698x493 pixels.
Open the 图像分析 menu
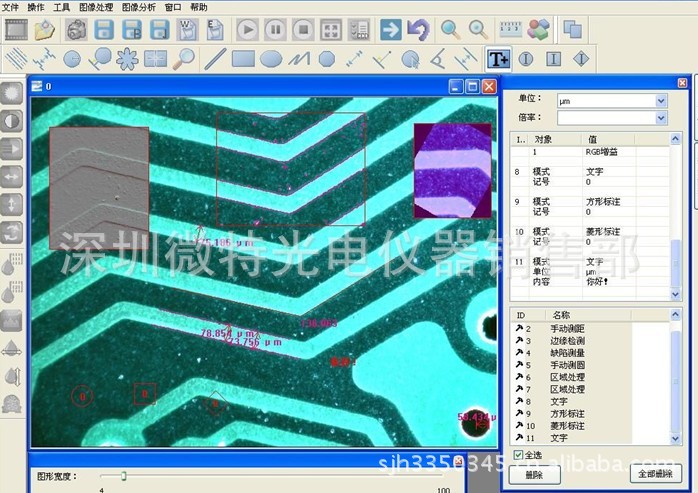[x=139, y=7]
